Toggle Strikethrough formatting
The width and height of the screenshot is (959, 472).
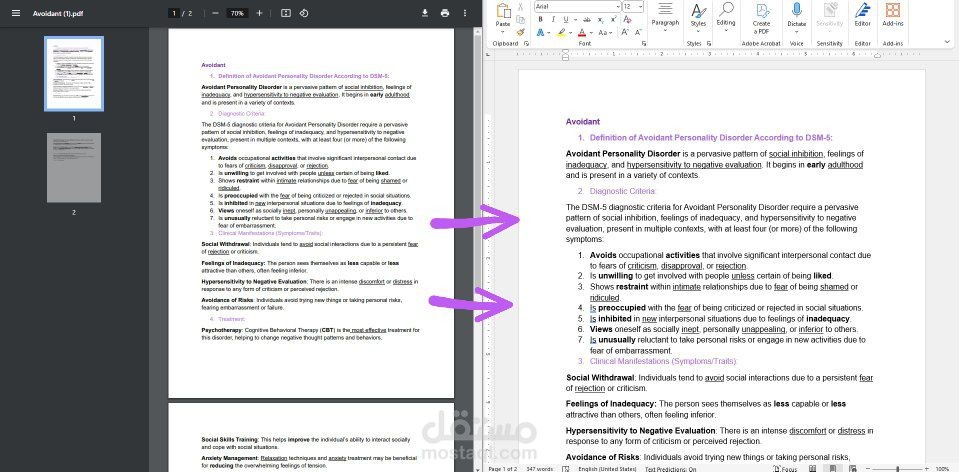coord(587,20)
